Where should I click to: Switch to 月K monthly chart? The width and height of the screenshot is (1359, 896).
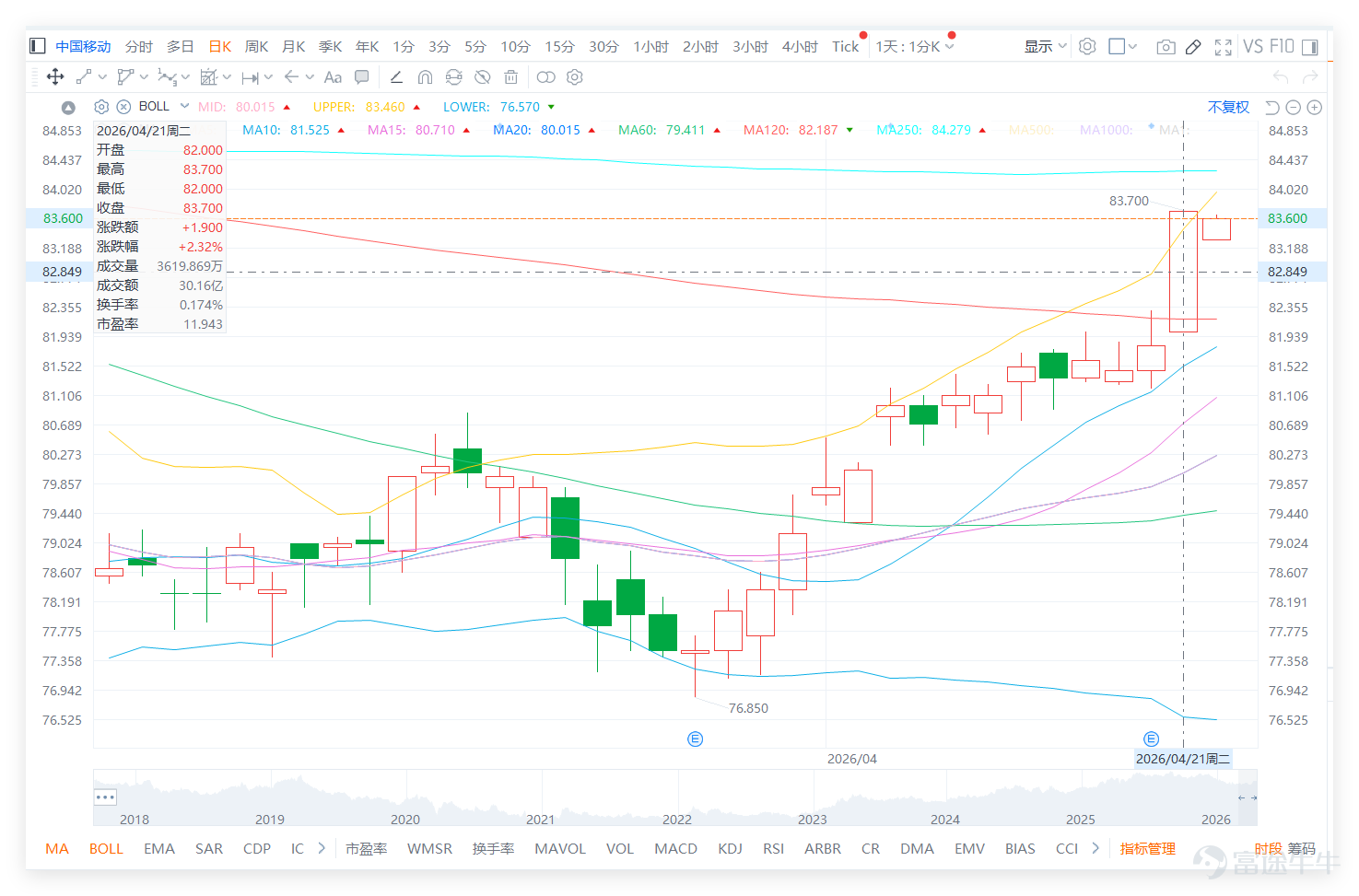coord(293,46)
